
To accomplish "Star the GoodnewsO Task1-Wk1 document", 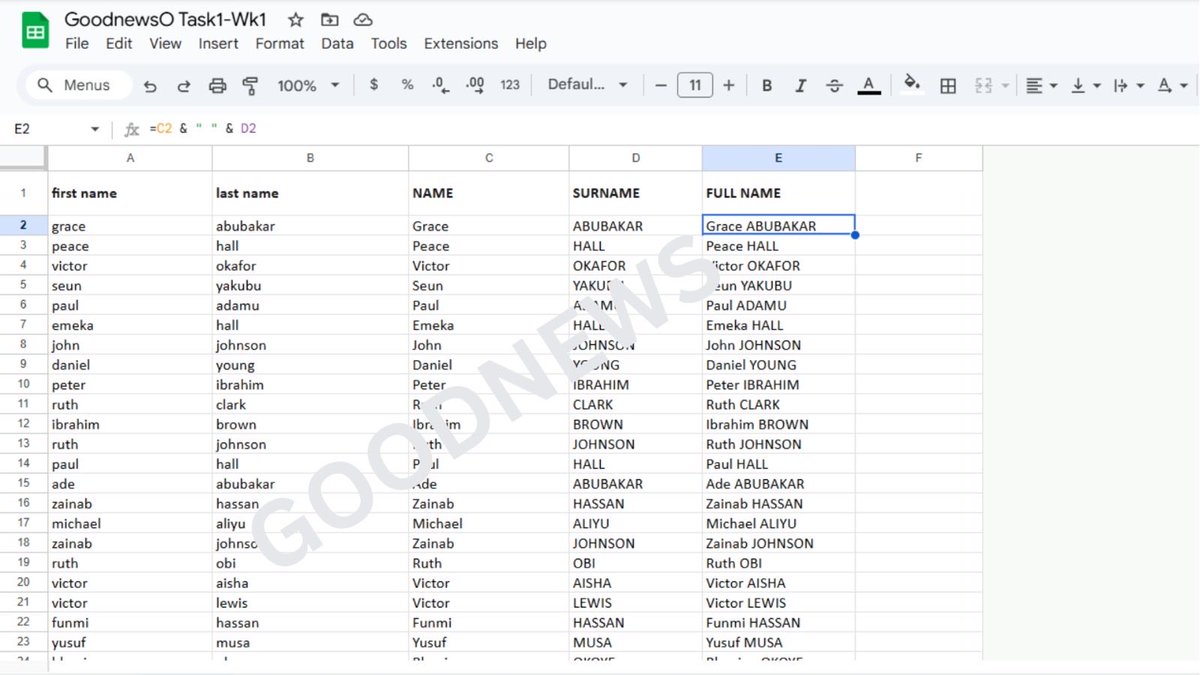I will point(296,20).
